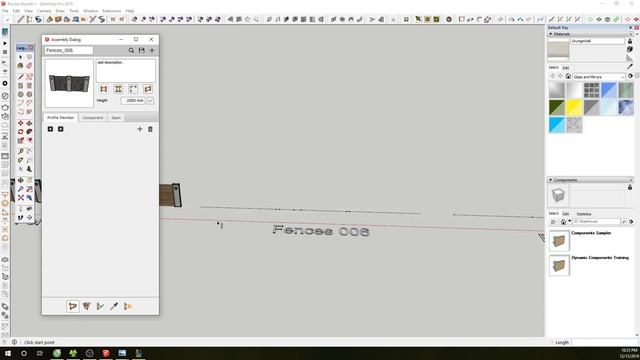This screenshot has height=360, width=640.
Task: Click the eyedropper icon in Assembly Dialog footer
Action: tap(114, 306)
